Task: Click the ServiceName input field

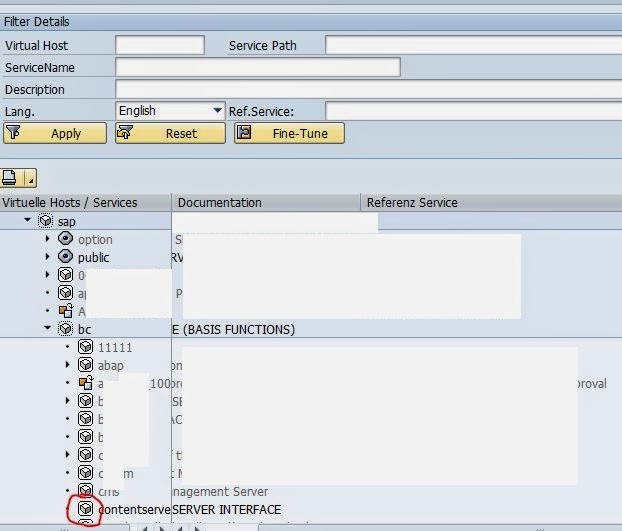Action: (258, 67)
